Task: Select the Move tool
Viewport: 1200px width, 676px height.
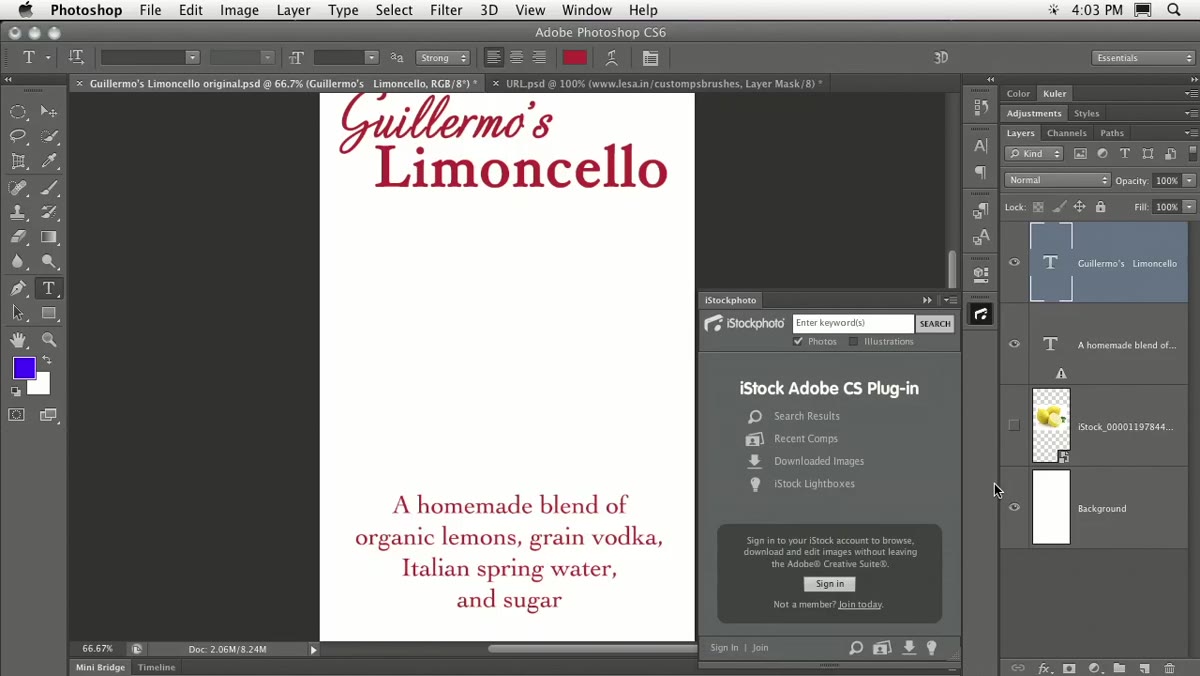Action: (49, 111)
